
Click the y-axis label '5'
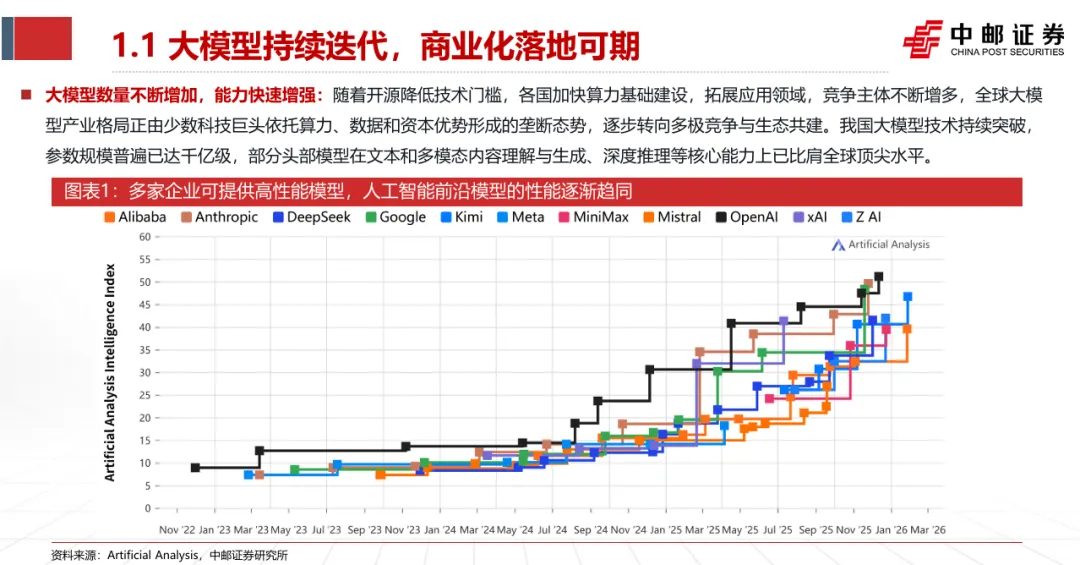click(147, 486)
